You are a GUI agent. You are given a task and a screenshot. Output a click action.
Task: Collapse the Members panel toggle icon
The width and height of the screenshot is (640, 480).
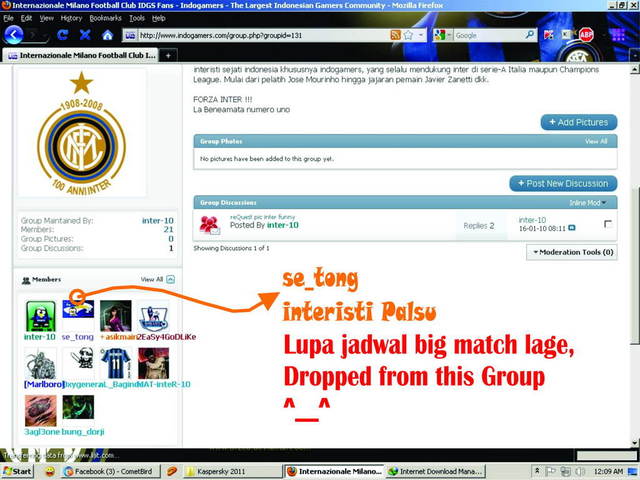[x=171, y=280]
